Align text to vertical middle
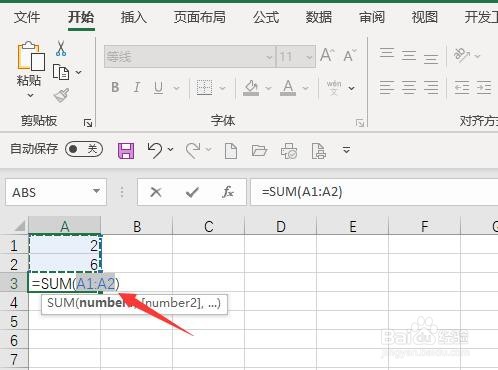This screenshot has height=370, width=498. point(409,55)
